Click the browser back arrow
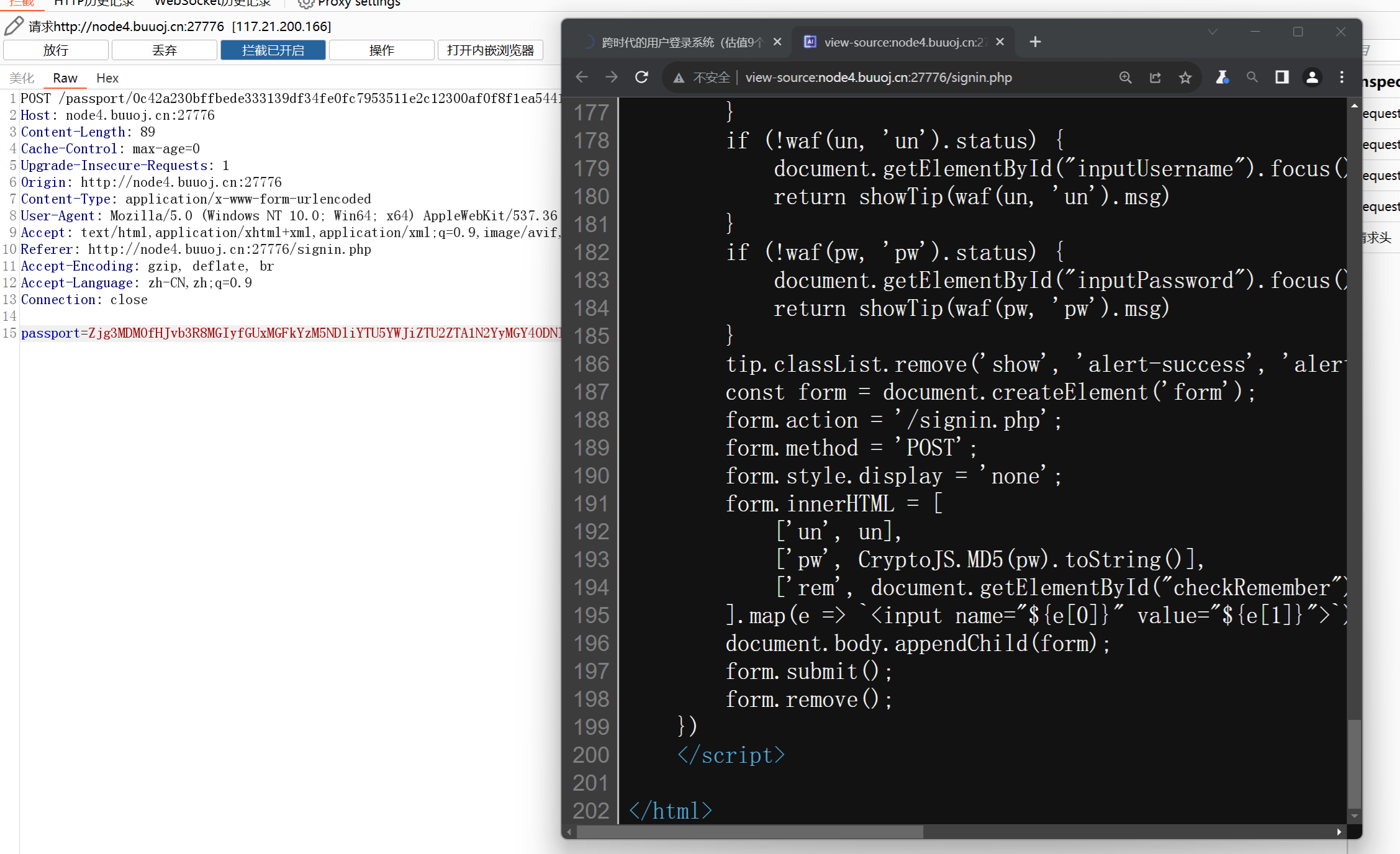 (x=582, y=77)
